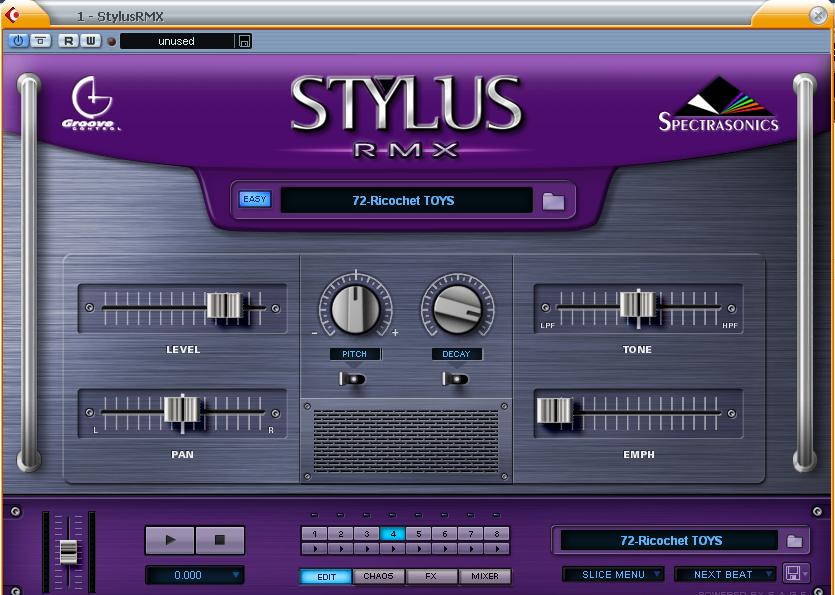
Task: Switch to the FX page
Action: click(x=431, y=576)
